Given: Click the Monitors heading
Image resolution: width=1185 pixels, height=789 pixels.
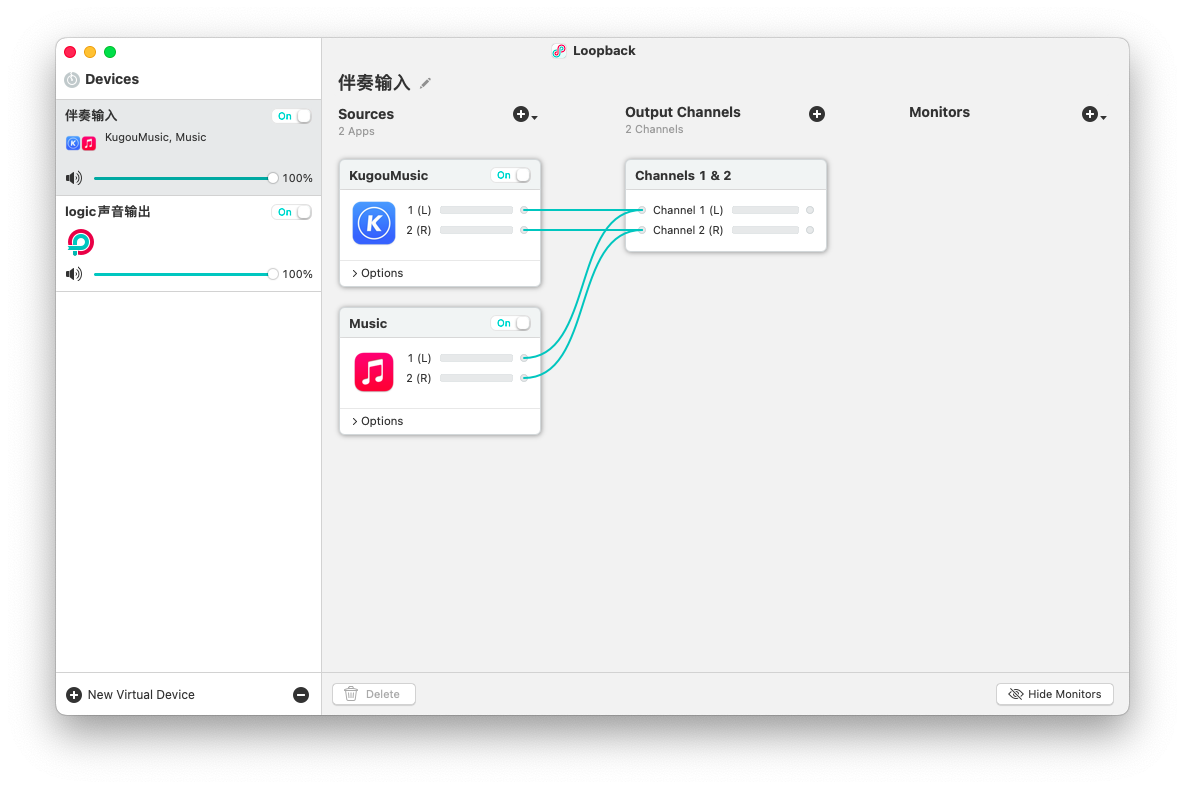Looking at the screenshot, I should pyautogui.click(x=939, y=112).
